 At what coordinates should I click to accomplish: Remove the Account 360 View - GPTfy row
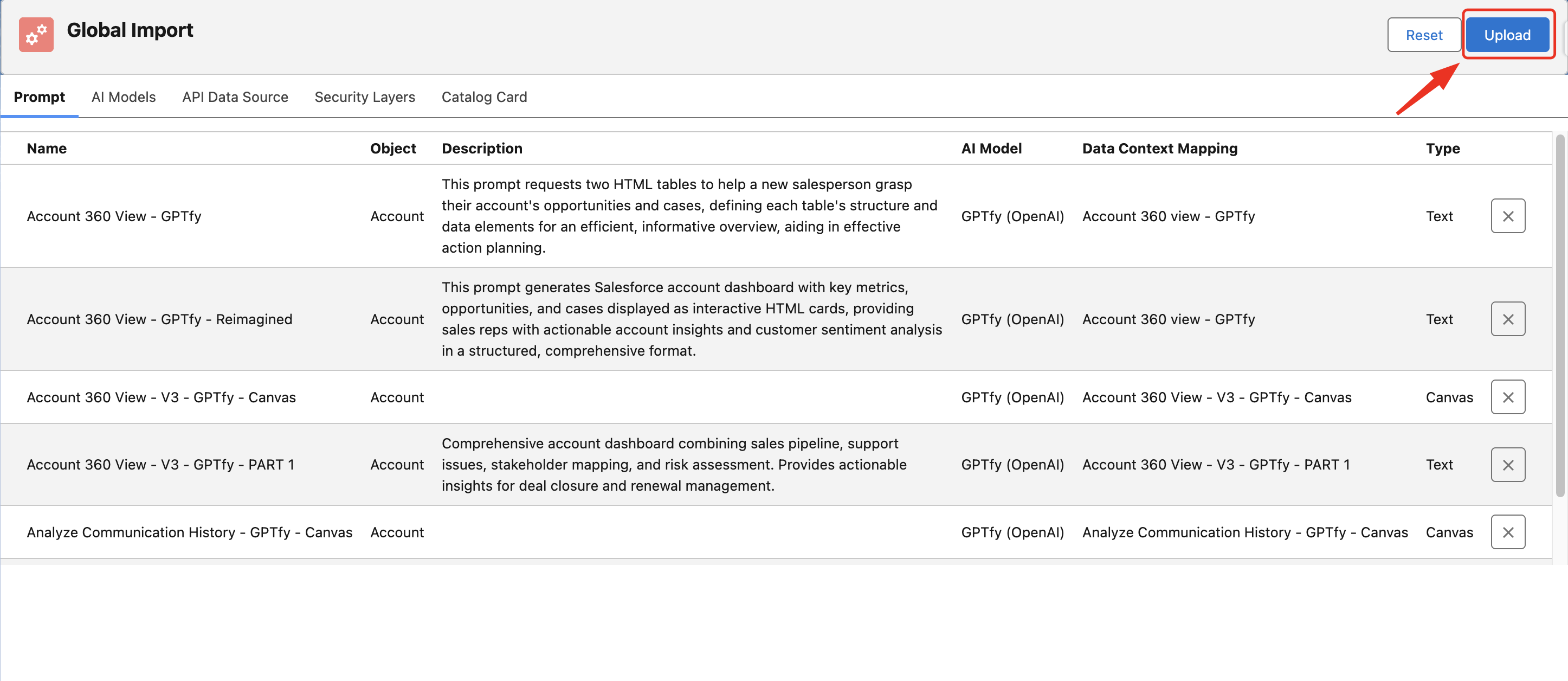pyautogui.click(x=1507, y=216)
